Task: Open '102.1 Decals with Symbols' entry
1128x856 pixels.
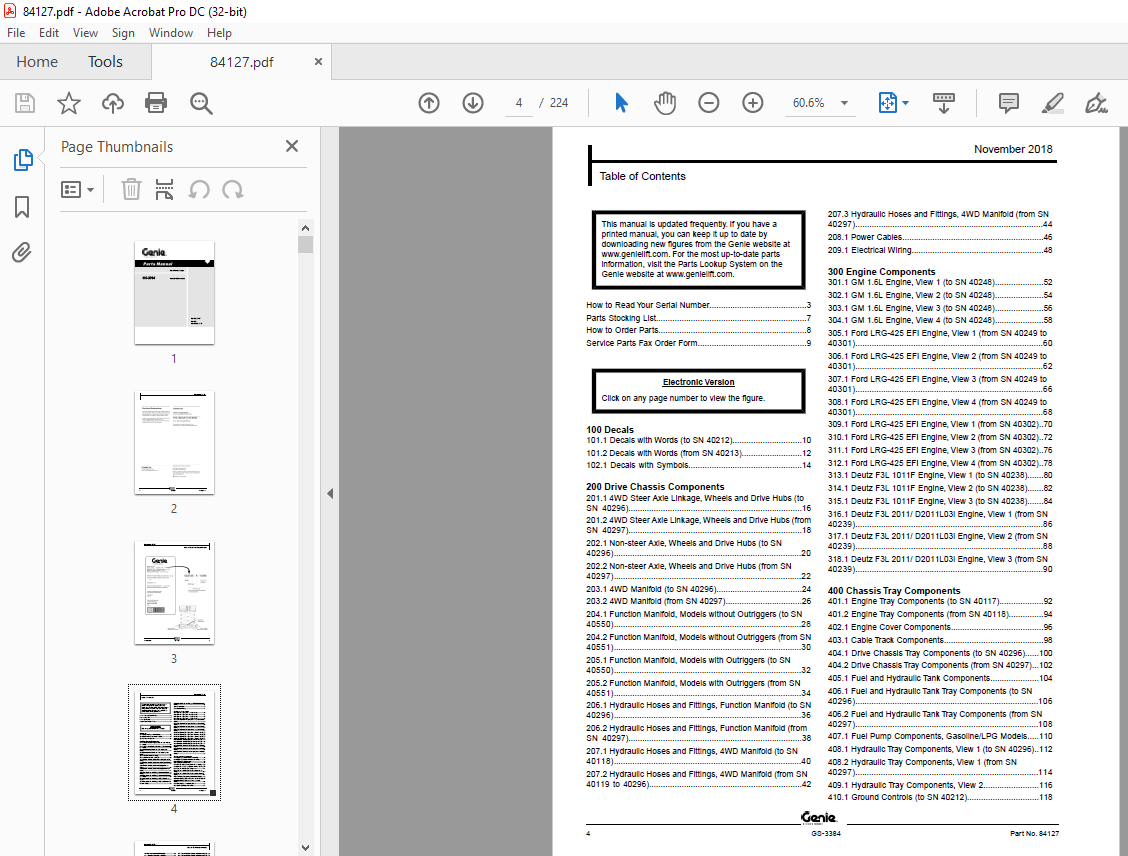Action: tap(699, 465)
